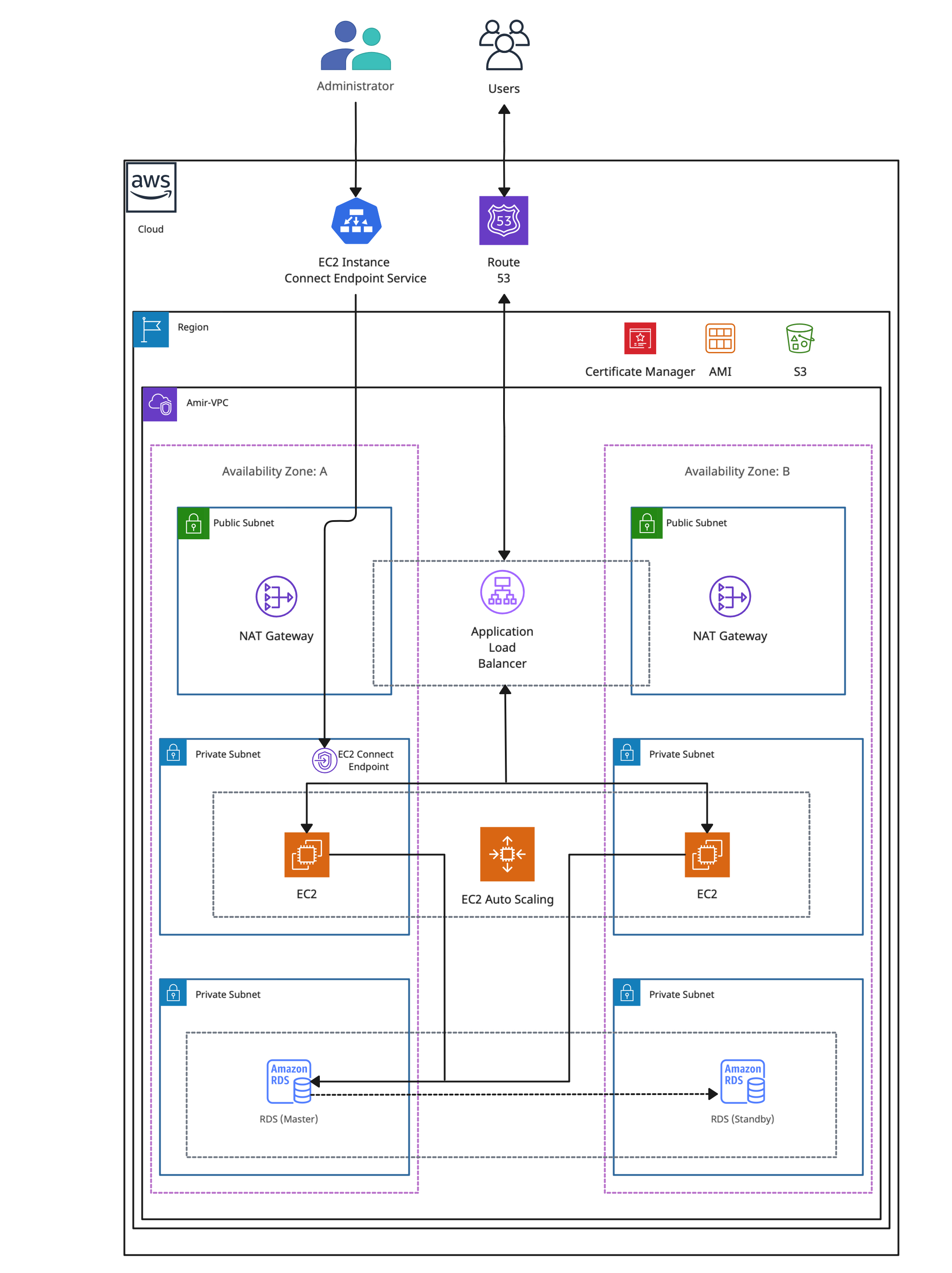Screen dimensions: 952x1273
Task: Select Zone B public subnet lock icon
Action: point(647,523)
